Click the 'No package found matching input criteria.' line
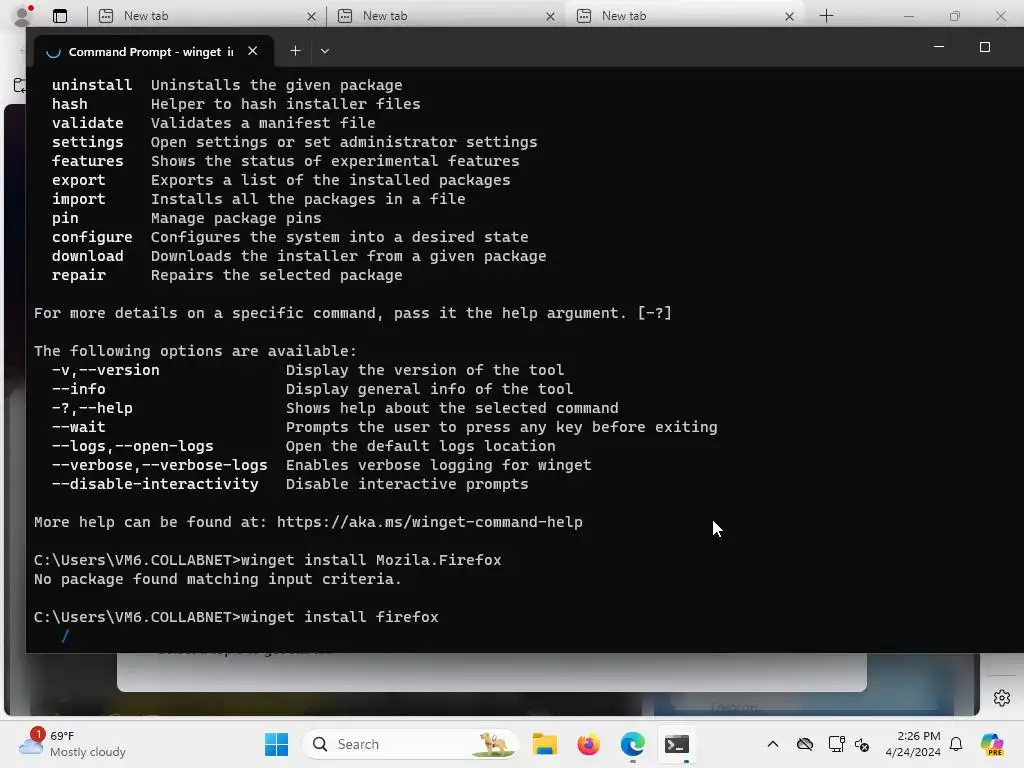 (x=217, y=579)
